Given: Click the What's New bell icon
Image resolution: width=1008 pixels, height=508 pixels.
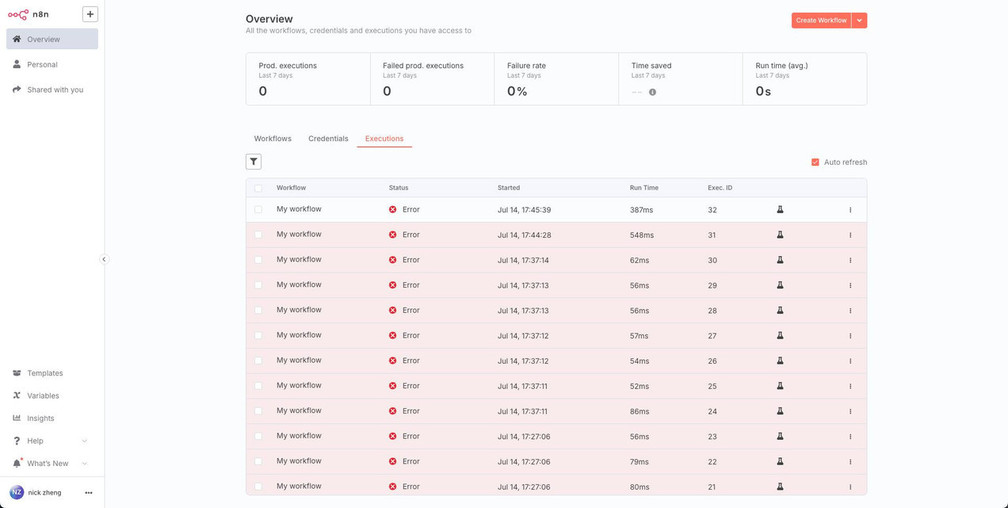Looking at the screenshot, I should pos(17,463).
